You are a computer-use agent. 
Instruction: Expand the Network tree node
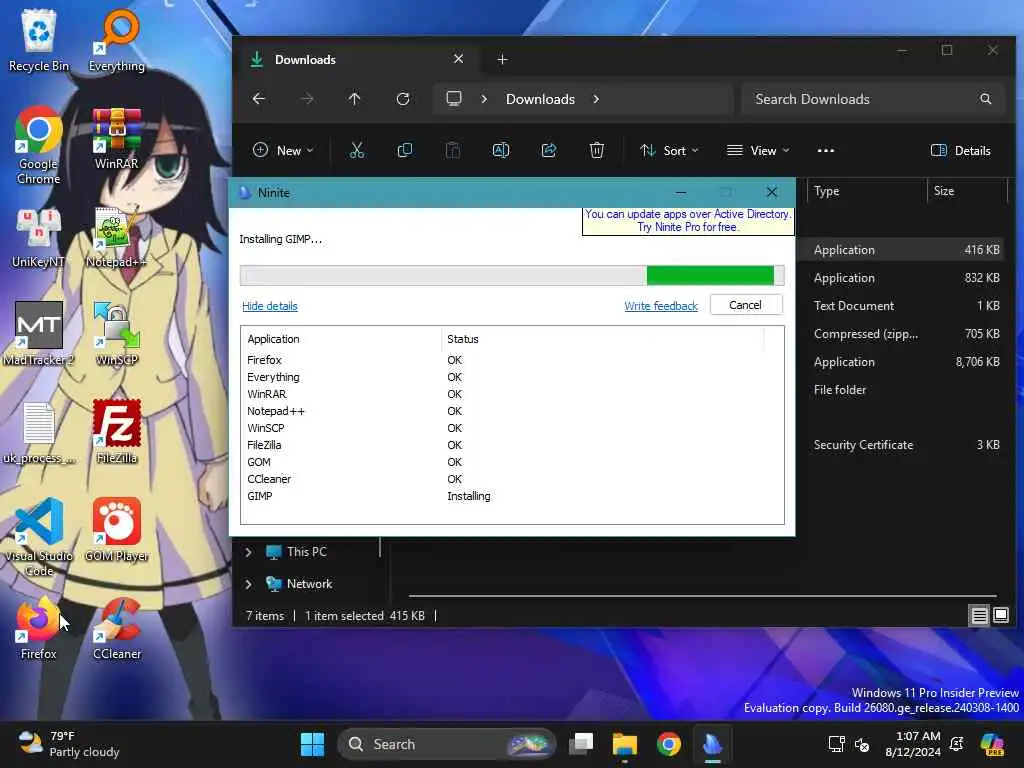point(248,584)
